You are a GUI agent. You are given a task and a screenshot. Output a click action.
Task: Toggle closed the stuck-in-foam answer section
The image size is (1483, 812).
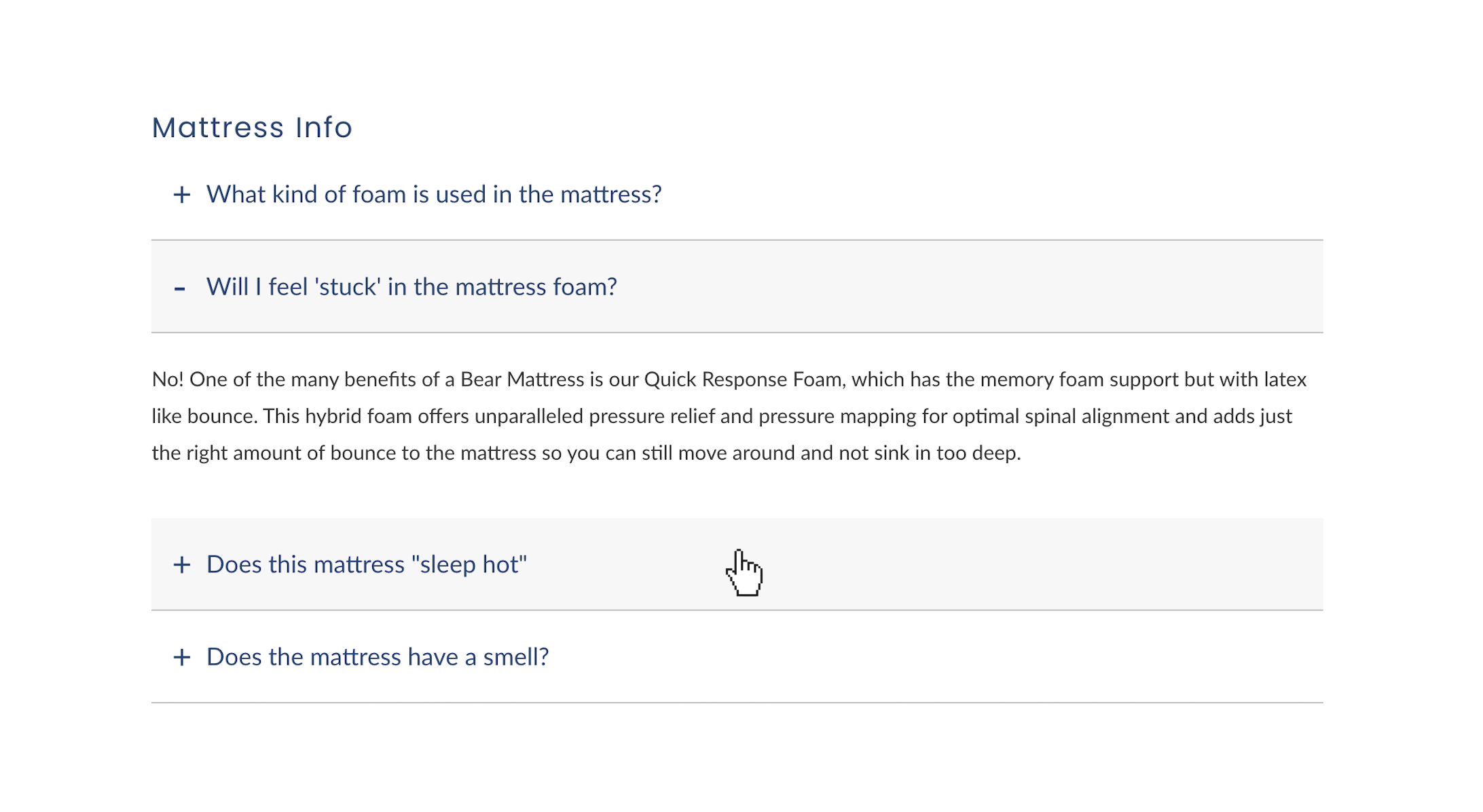coord(411,288)
